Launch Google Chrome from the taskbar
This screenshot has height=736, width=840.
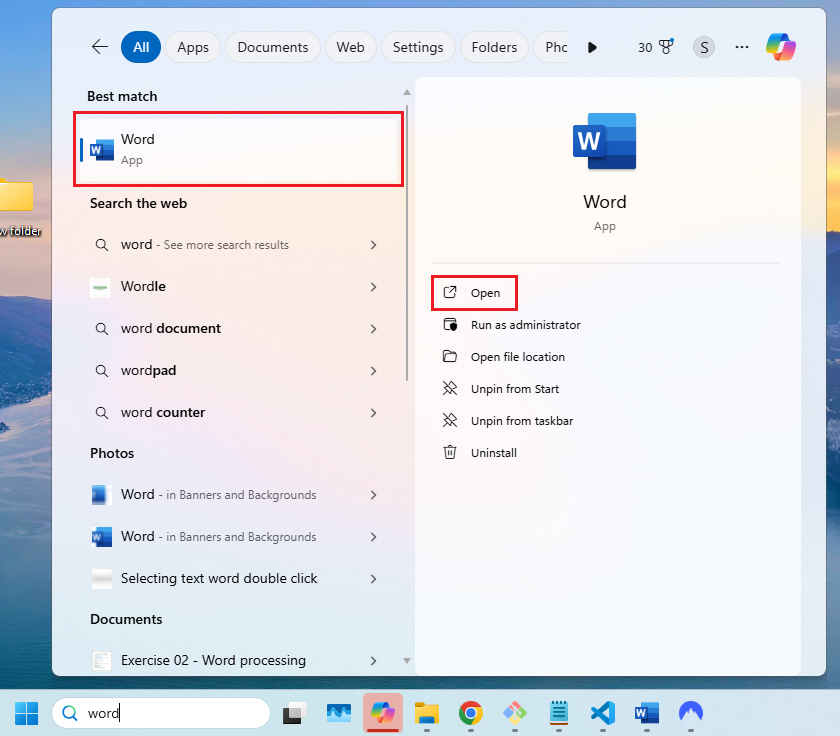click(470, 713)
